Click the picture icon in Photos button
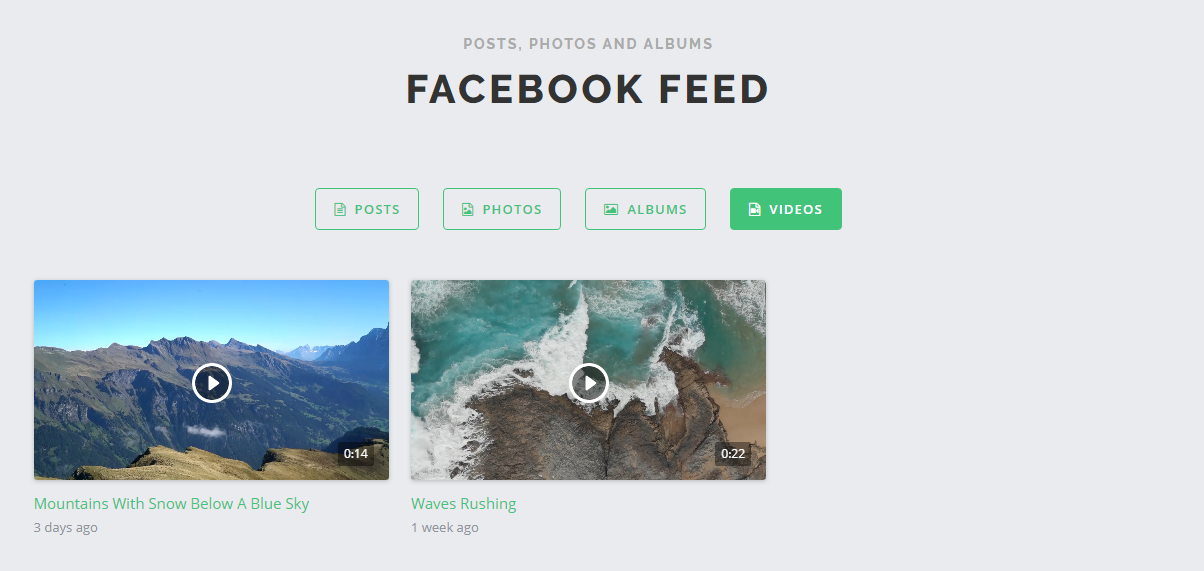 467,210
